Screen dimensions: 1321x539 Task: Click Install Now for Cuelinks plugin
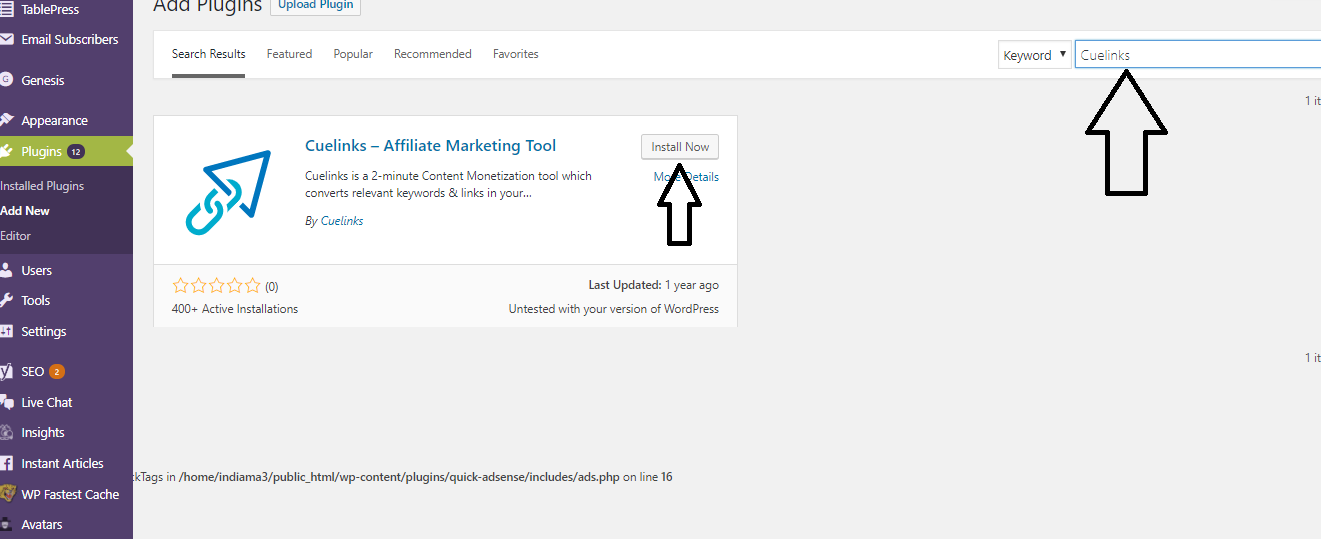coord(680,147)
